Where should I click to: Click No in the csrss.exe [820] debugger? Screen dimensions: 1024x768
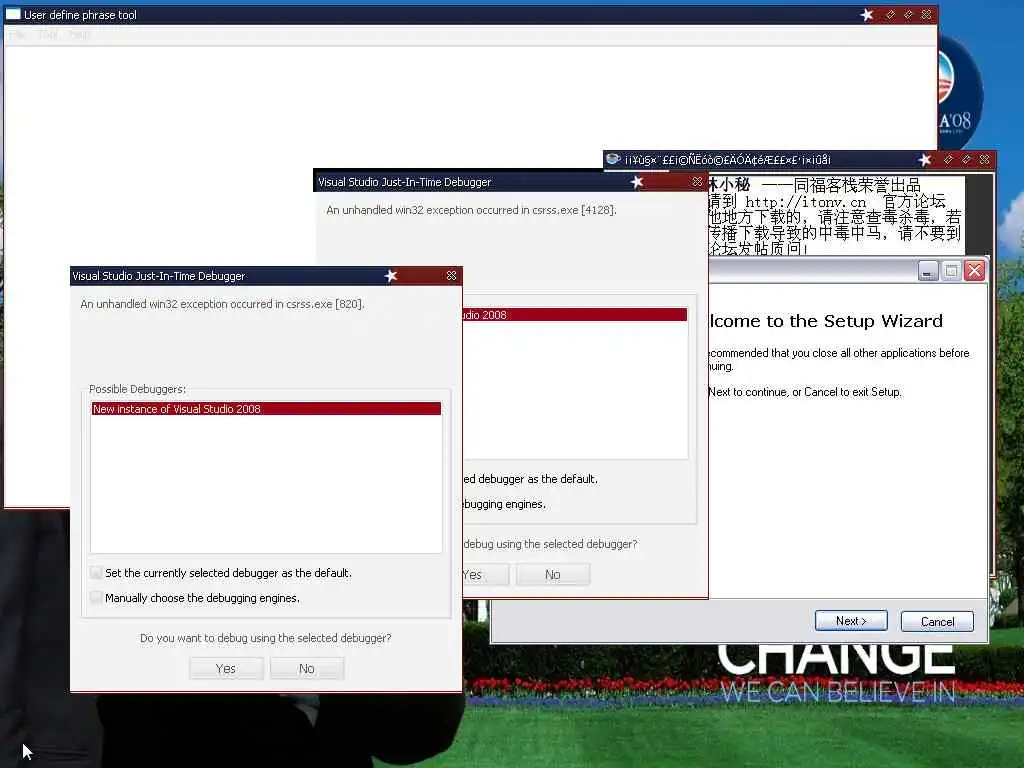tap(307, 668)
